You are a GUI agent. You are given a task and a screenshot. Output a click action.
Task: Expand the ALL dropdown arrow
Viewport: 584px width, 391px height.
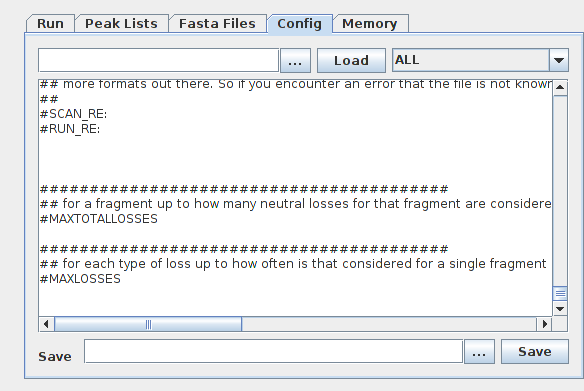[x=559, y=60]
